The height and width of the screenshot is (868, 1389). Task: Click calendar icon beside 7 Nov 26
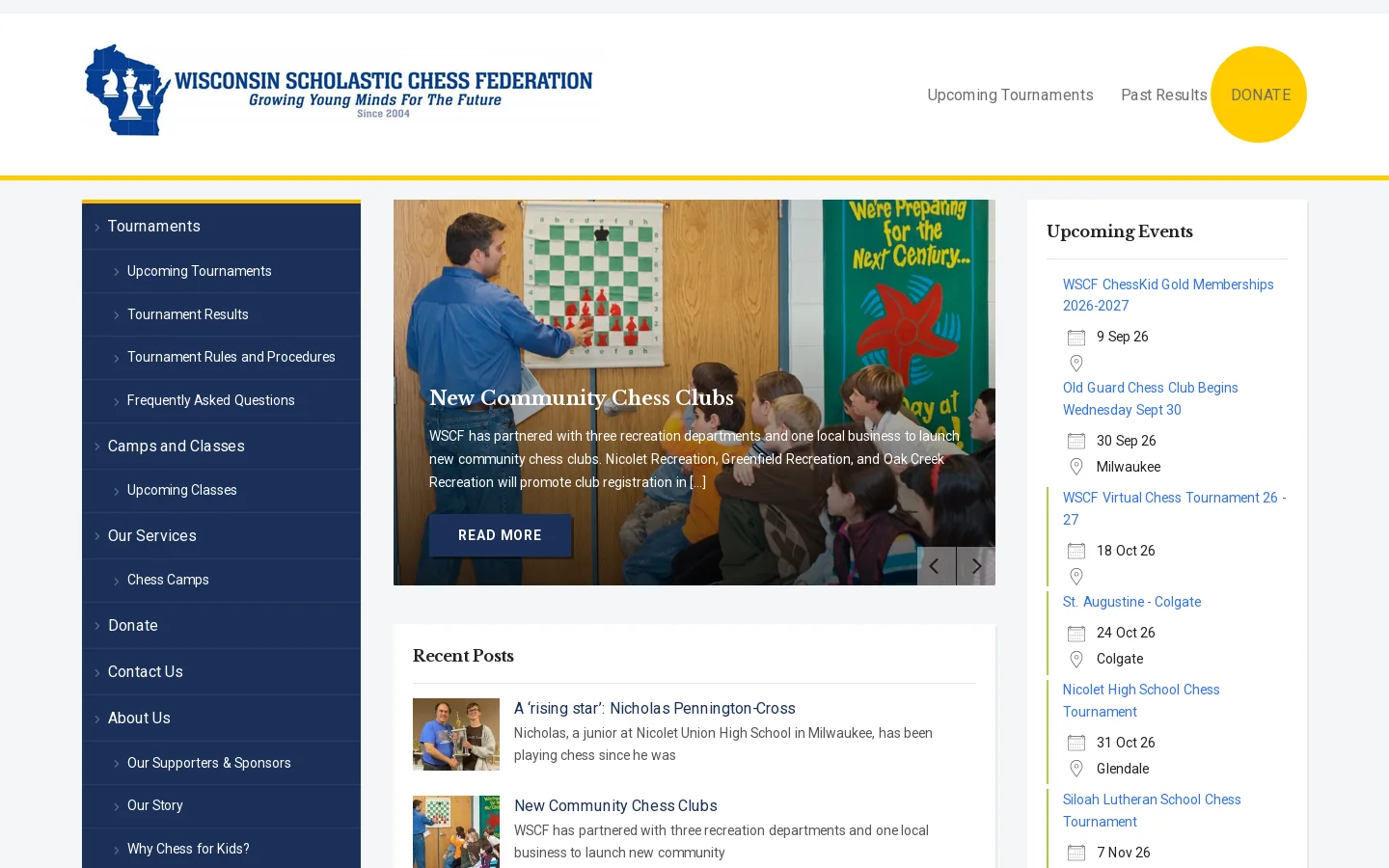(1076, 854)
